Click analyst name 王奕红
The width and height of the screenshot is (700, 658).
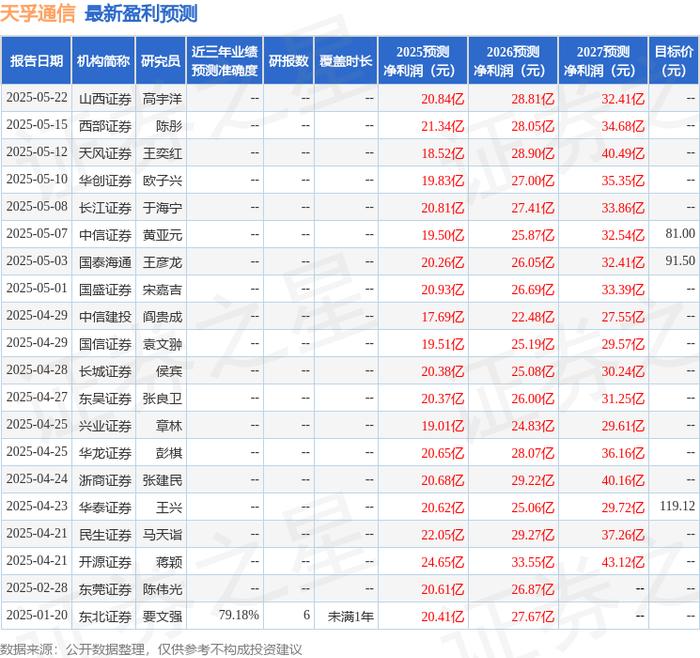coord(162,153)
